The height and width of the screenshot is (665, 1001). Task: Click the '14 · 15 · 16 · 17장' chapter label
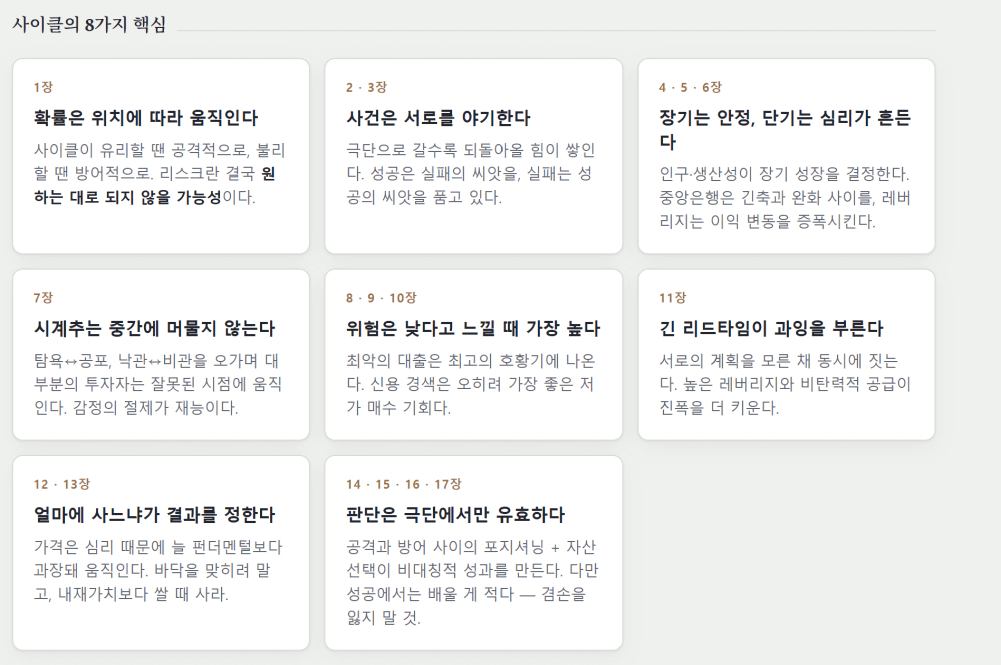click(403, 484)
